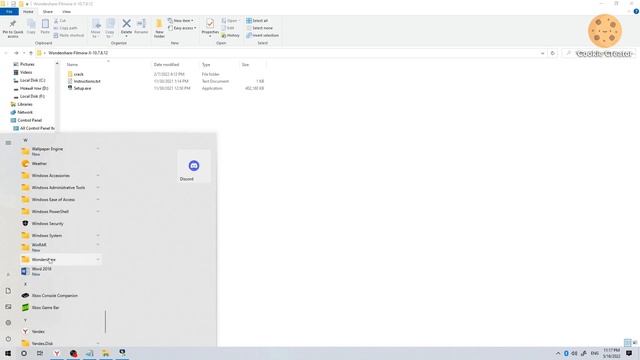Open the Recent locations dropdown arrow
The height and width of the screenshot is (360, 640).
(x=24, y=53)
